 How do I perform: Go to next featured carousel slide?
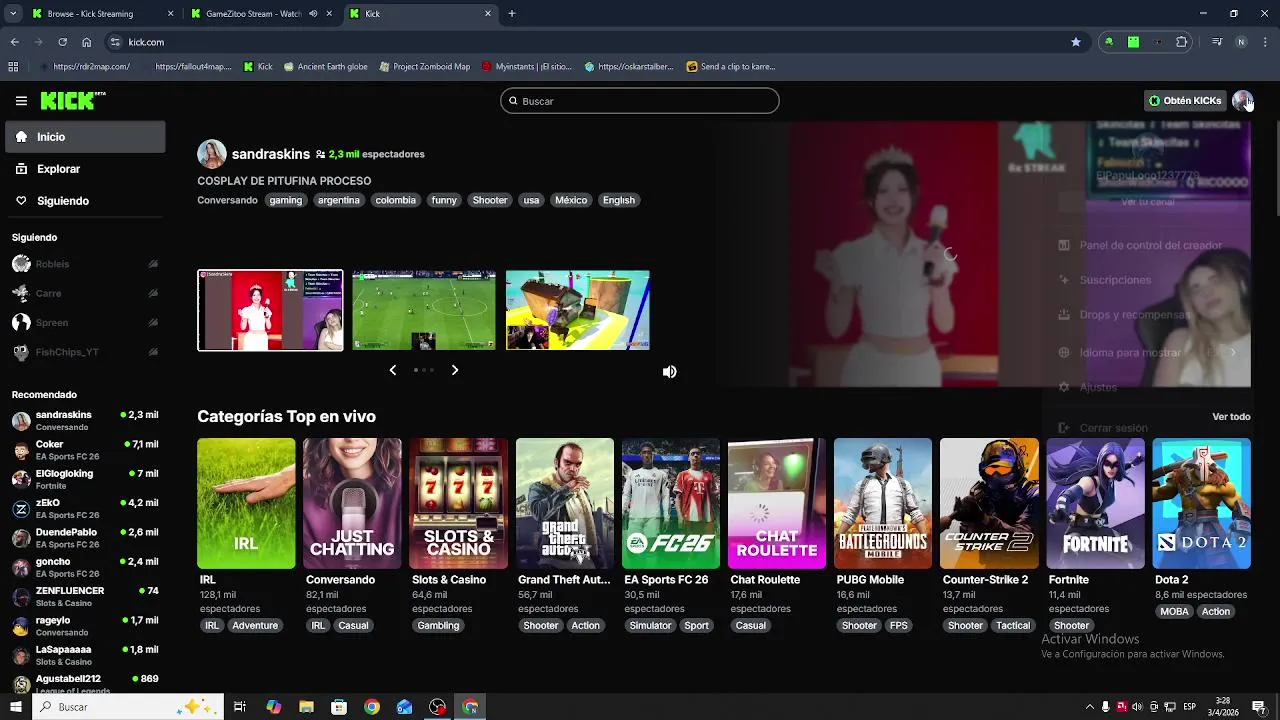coord(455,370)
